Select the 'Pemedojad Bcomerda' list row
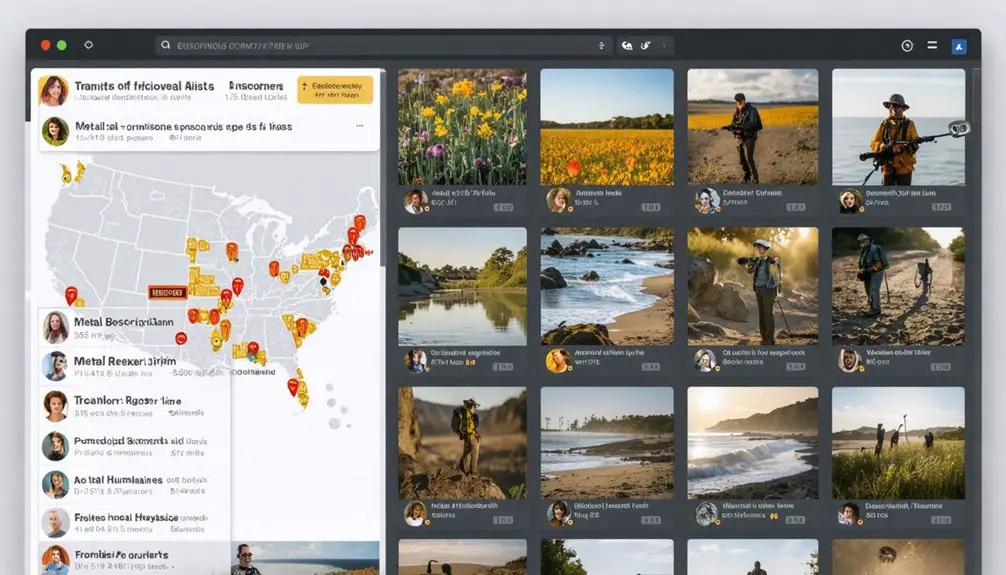Screen dimensions: 1006x575 pyautogui.click(x=134, y=446)
